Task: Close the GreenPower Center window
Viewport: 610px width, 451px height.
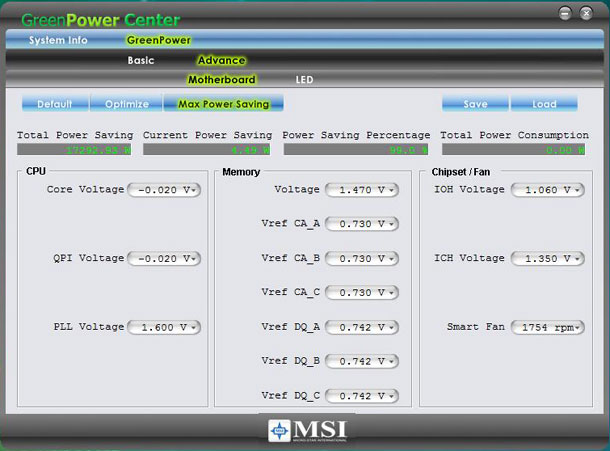Action: coord(586,14)
